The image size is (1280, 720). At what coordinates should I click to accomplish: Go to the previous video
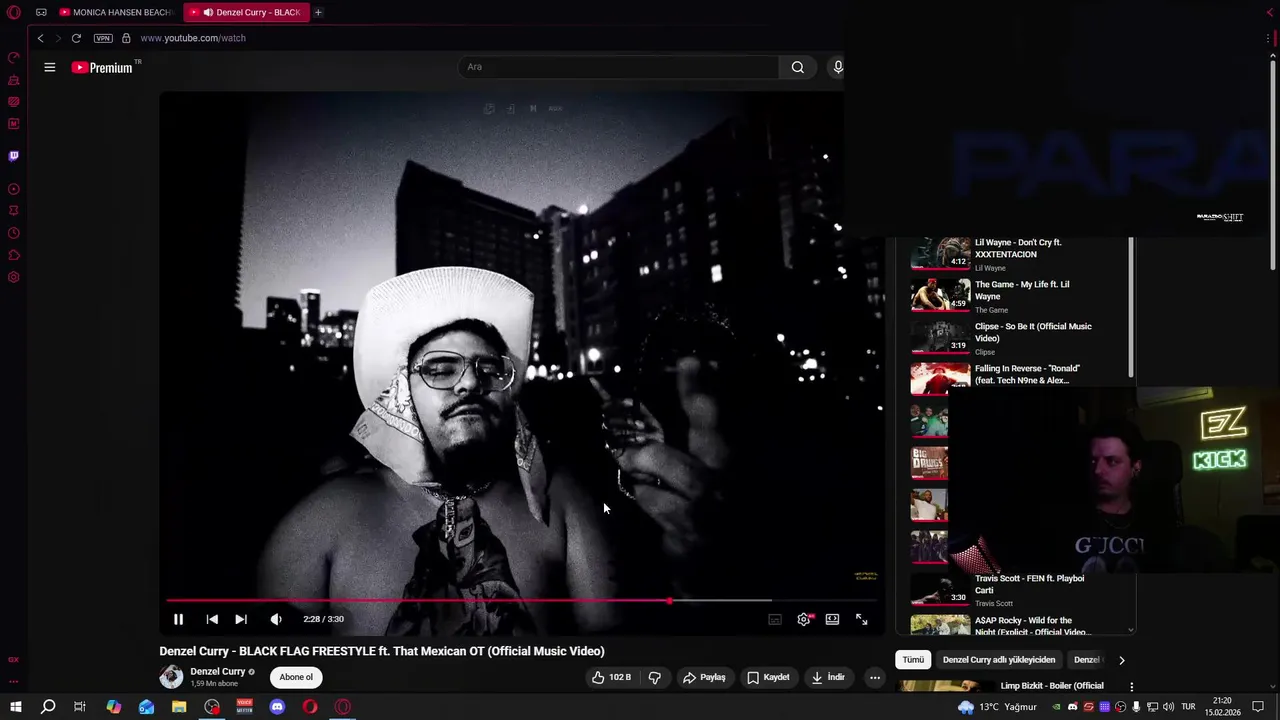(212, 619)
